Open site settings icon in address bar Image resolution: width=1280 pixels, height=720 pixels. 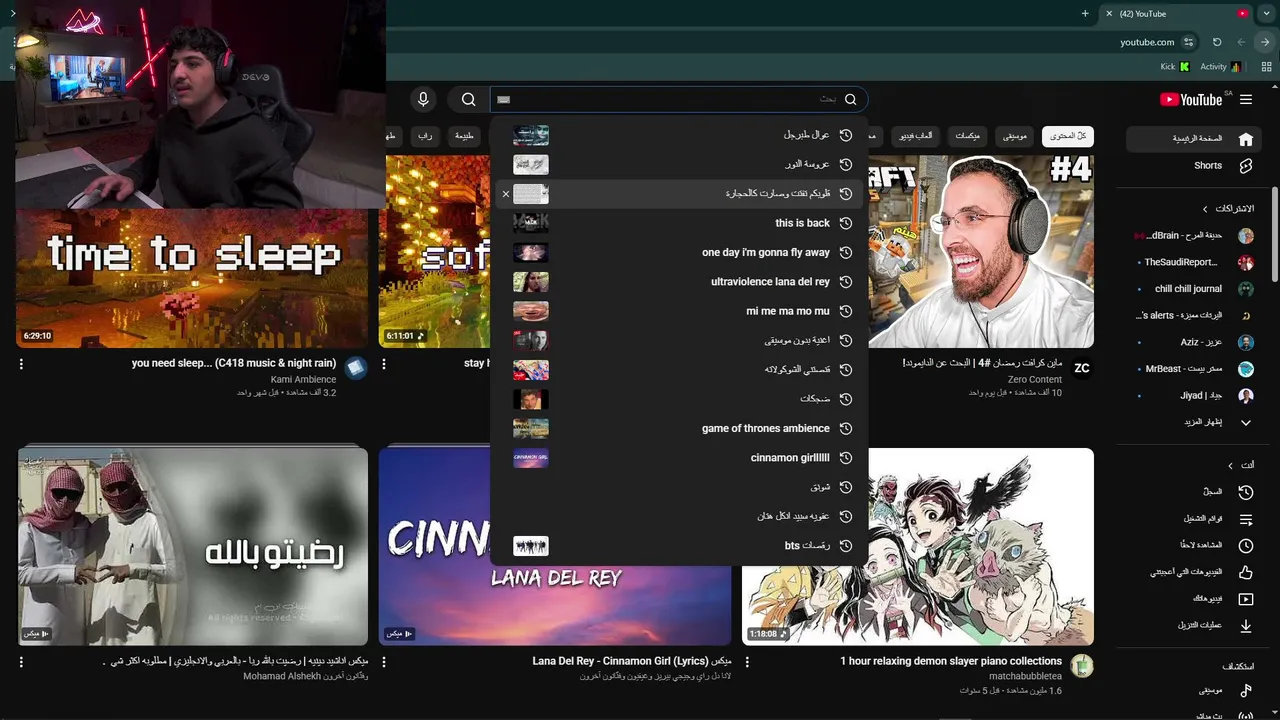(1188, 42)
